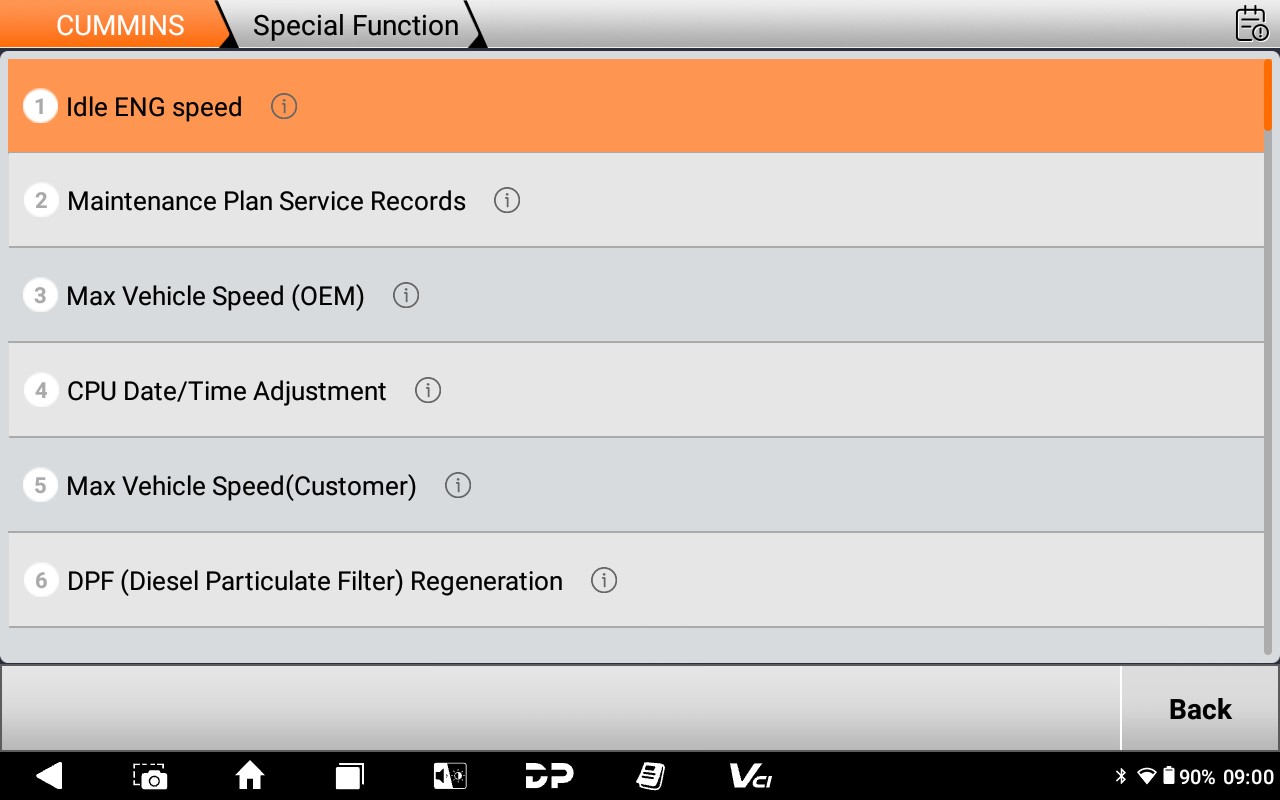This screenshot has height=800, width=1280.
Task: Show info for Max Vehicle Speed(Customer)
Action: coord(458,486)
